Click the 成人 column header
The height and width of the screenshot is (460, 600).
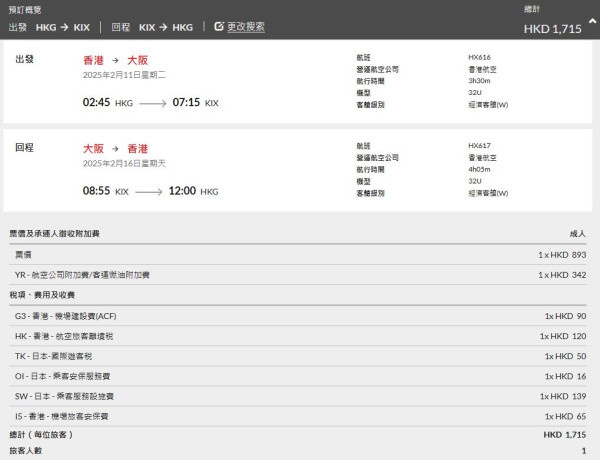click(x=578, y=233)
